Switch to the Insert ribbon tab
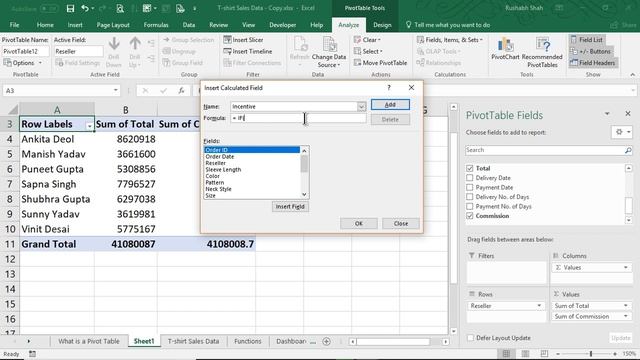The image size is (640, 360). pos(75,25)
